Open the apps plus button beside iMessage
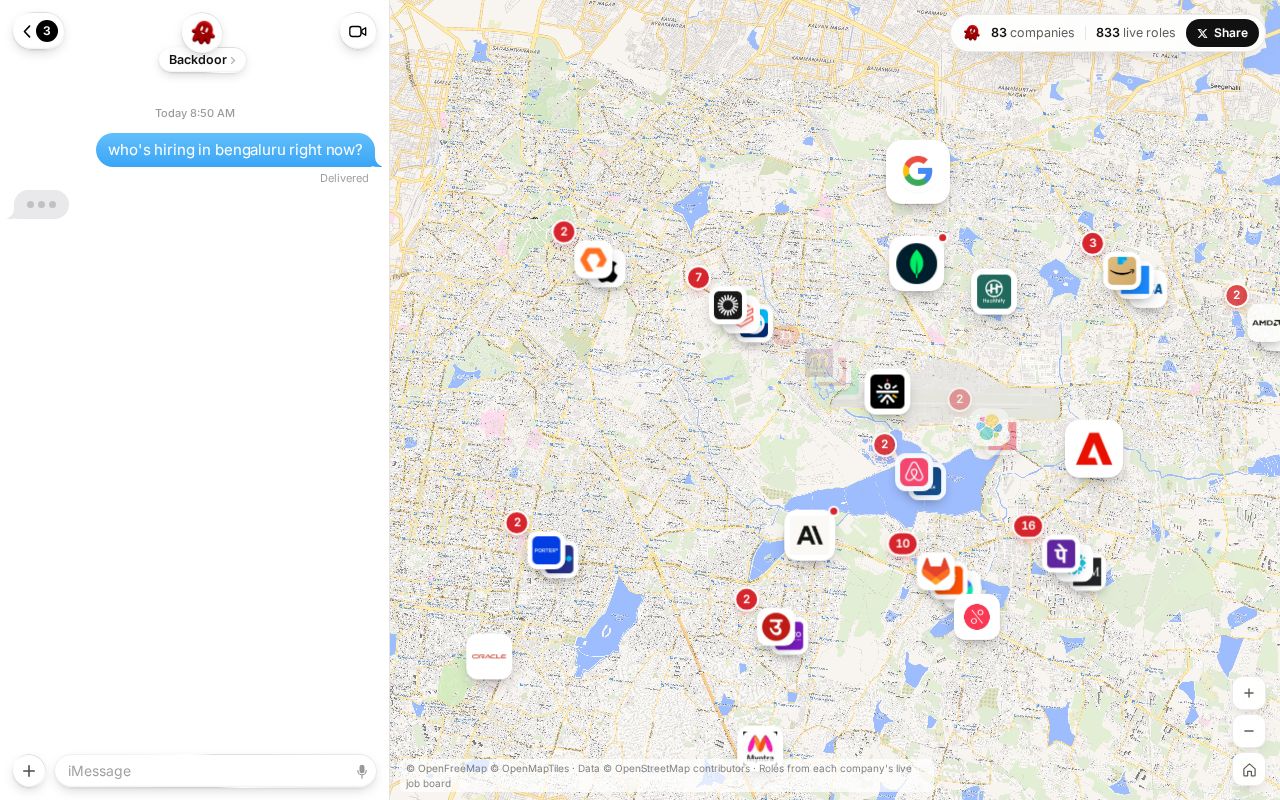The width and height of the screenshot is (1280, 800). click(29, 771)
